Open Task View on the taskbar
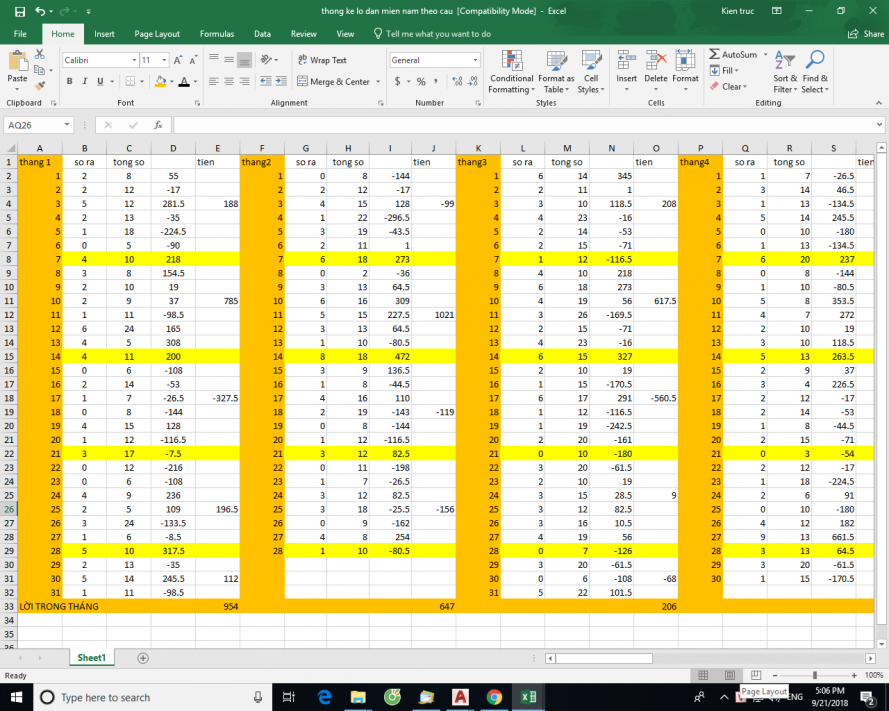 [289, 697]
